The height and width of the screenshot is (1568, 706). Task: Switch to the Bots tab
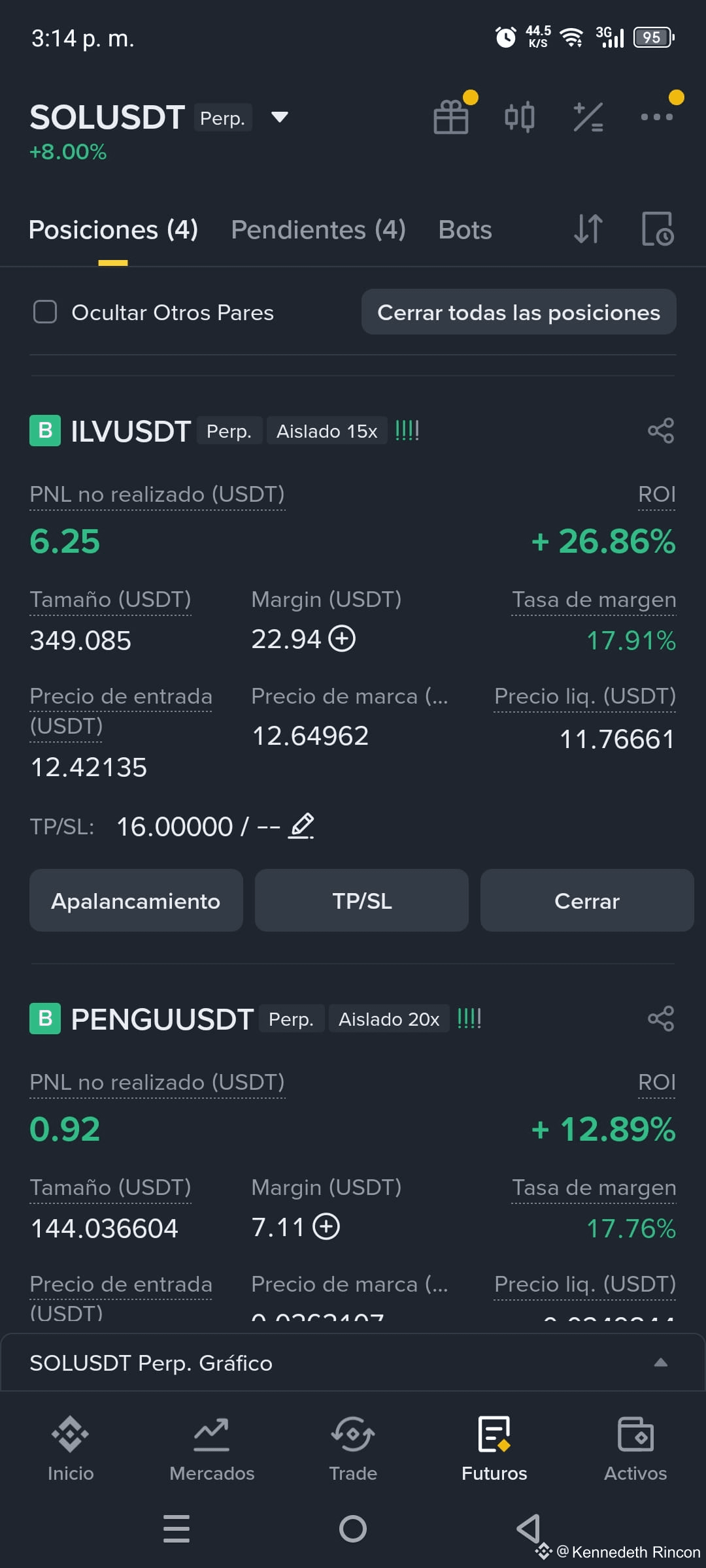[465, 230]
